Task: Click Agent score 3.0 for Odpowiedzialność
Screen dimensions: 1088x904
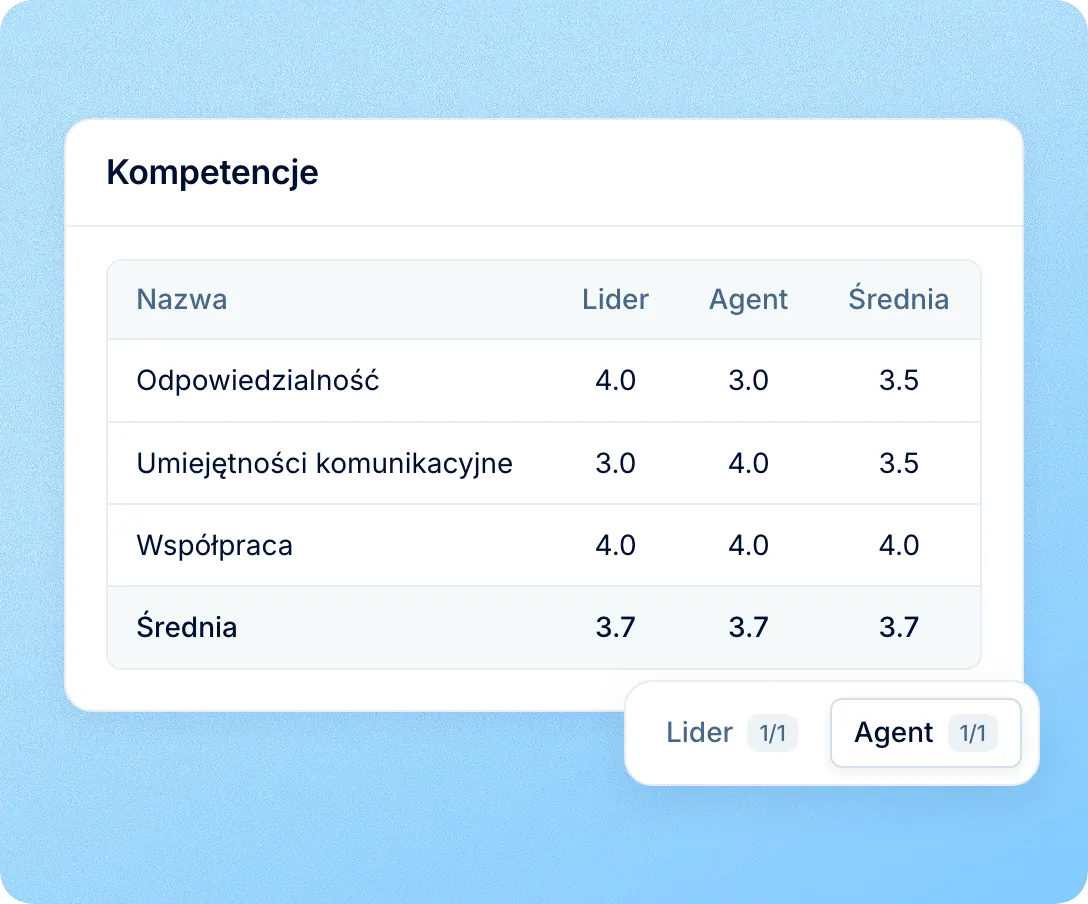Action: (748, 381)
